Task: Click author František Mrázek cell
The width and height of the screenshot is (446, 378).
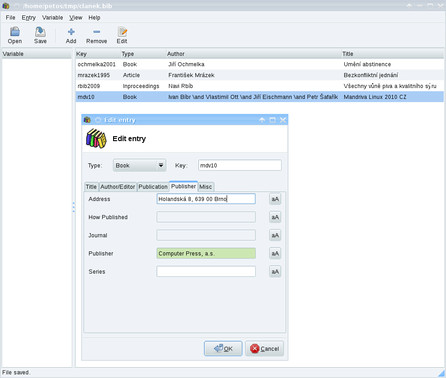Action: tap(191, 75)
